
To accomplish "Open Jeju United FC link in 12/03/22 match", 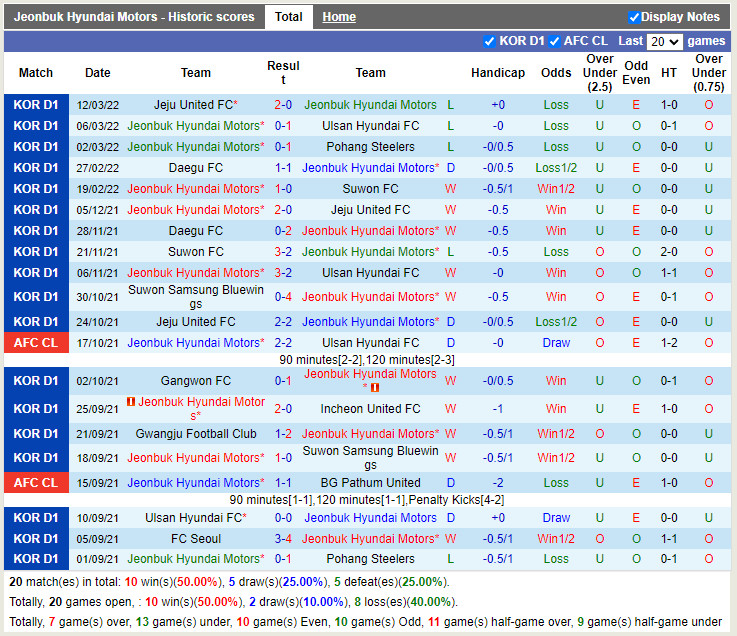I will 193,105.
